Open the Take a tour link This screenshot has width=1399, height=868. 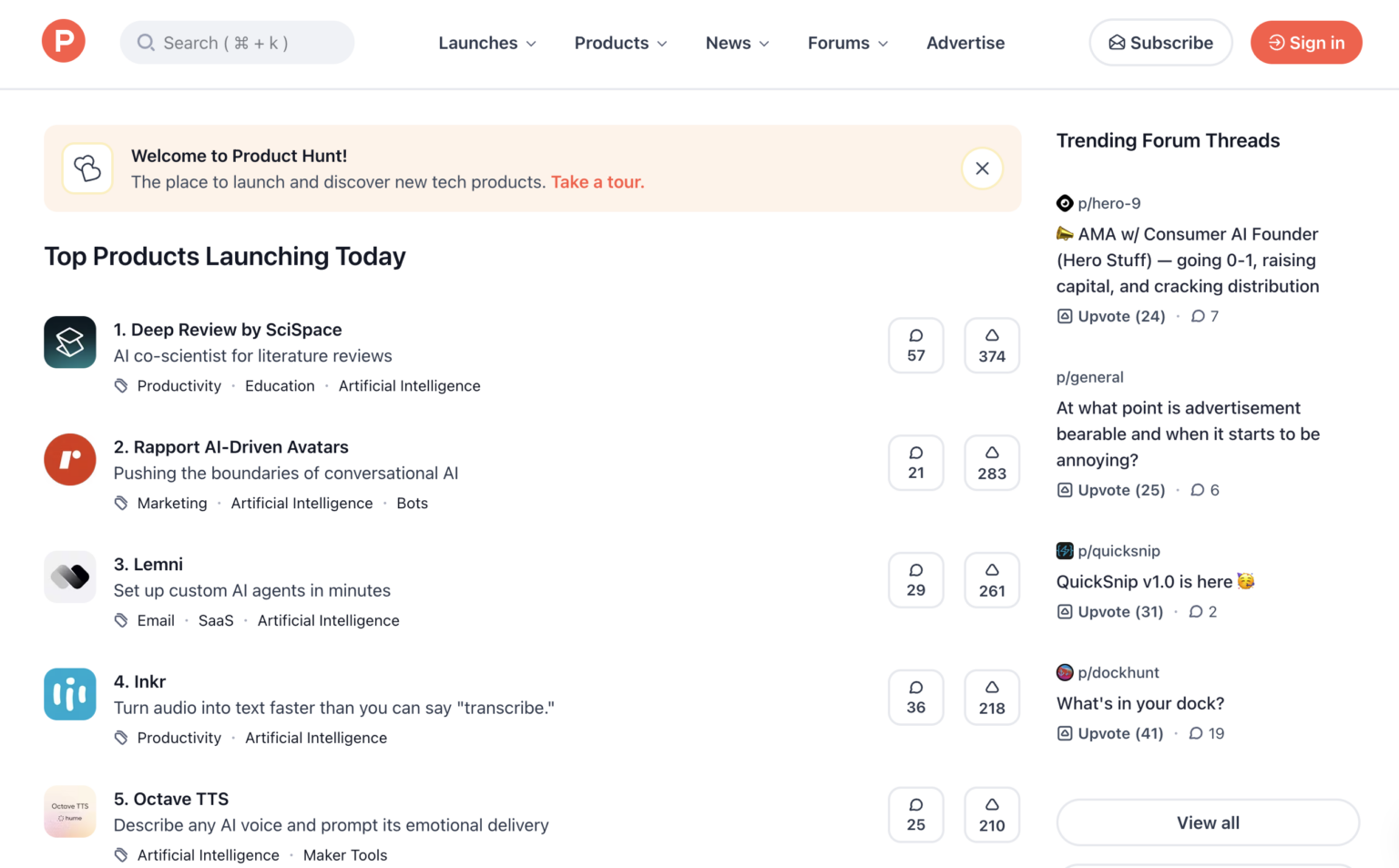(x=597, y=182)
